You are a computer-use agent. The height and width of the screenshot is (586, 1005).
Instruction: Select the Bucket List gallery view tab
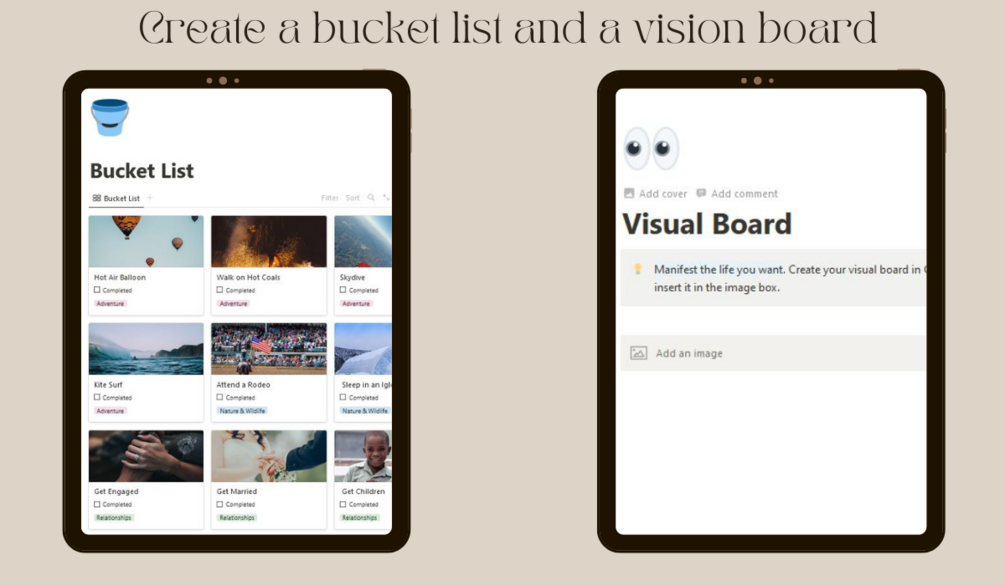116,198
